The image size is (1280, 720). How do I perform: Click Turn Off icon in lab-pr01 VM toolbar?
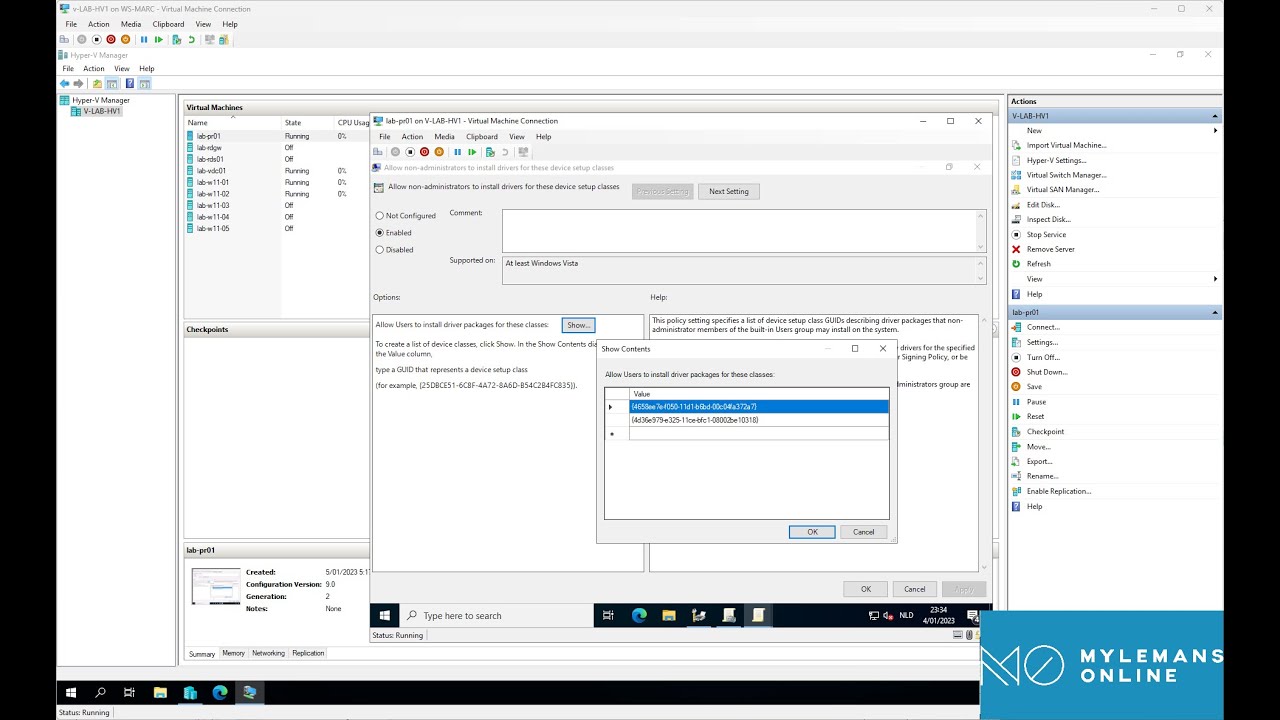coord(410,152)
